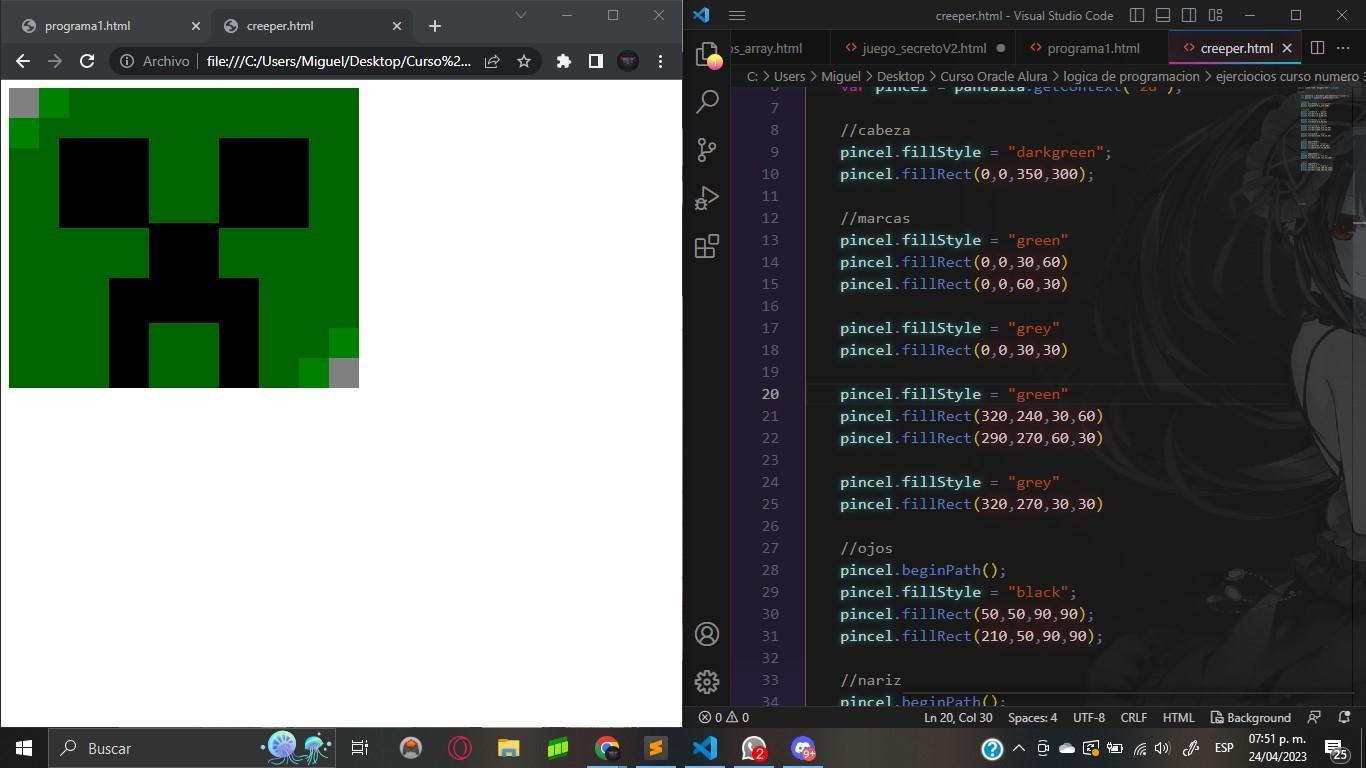Viewport: 1366px width, 768px height.
Task: Select the creeper.html editor tab in VS Code
Action: click(x=1236, y=48)
